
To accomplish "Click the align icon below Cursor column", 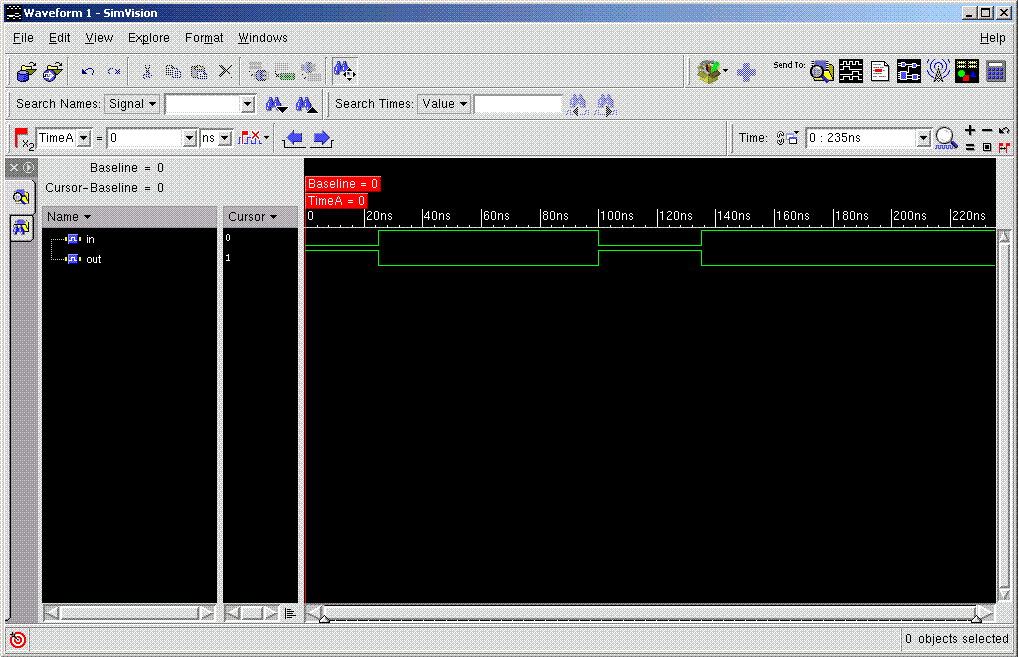I will [x=290, y=613].
